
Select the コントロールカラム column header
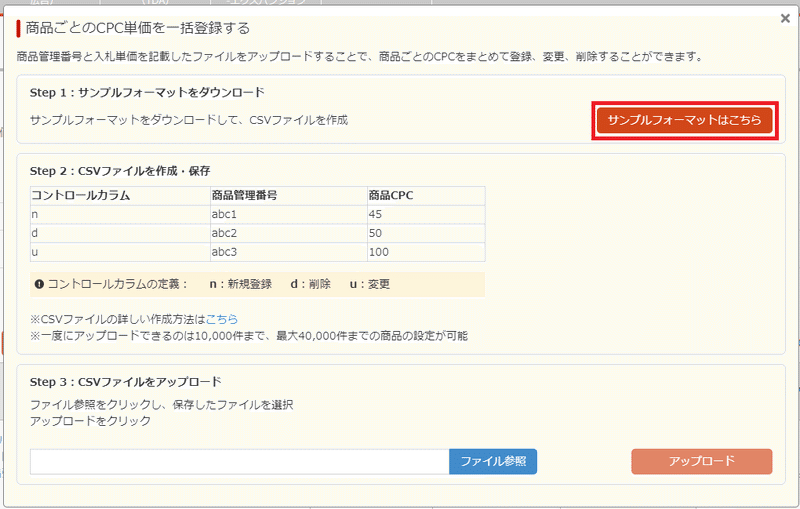click(81, 195)
